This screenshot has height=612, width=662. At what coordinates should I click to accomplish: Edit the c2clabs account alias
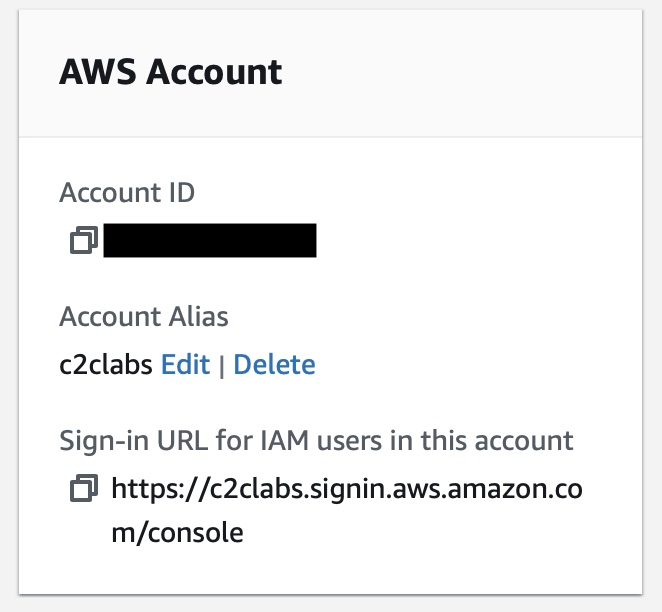pos(186,364)
